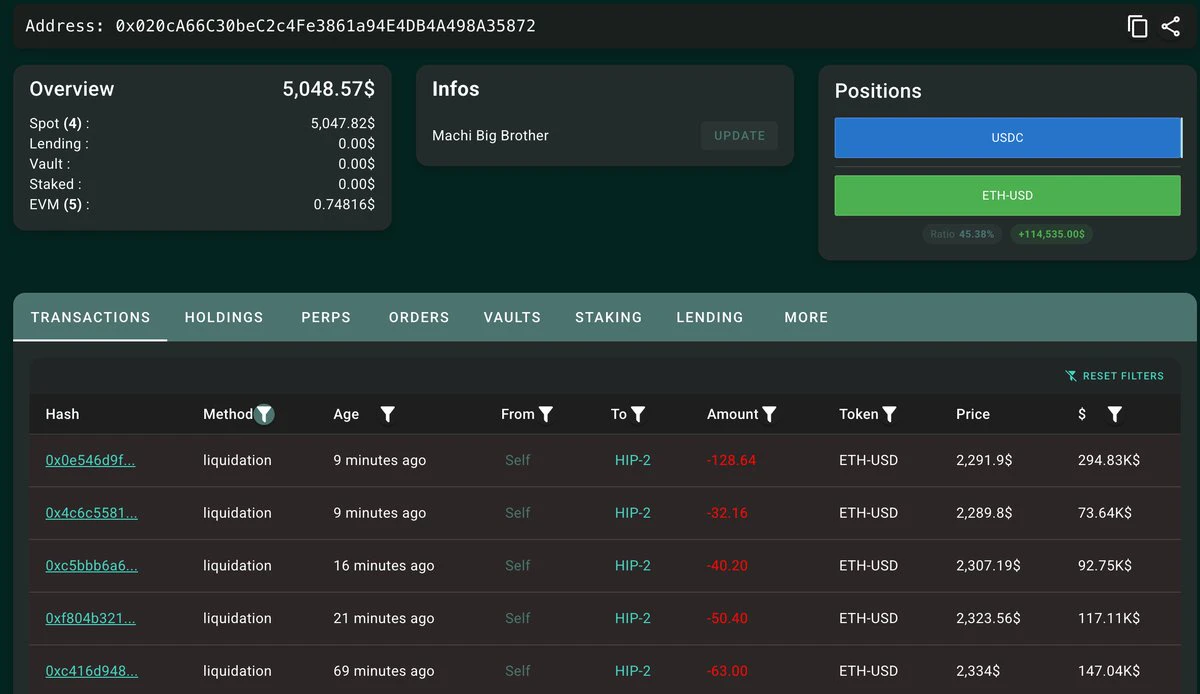Open the Token column filter icon
This screenshot has height=694, width=1200.
(890, 414)
